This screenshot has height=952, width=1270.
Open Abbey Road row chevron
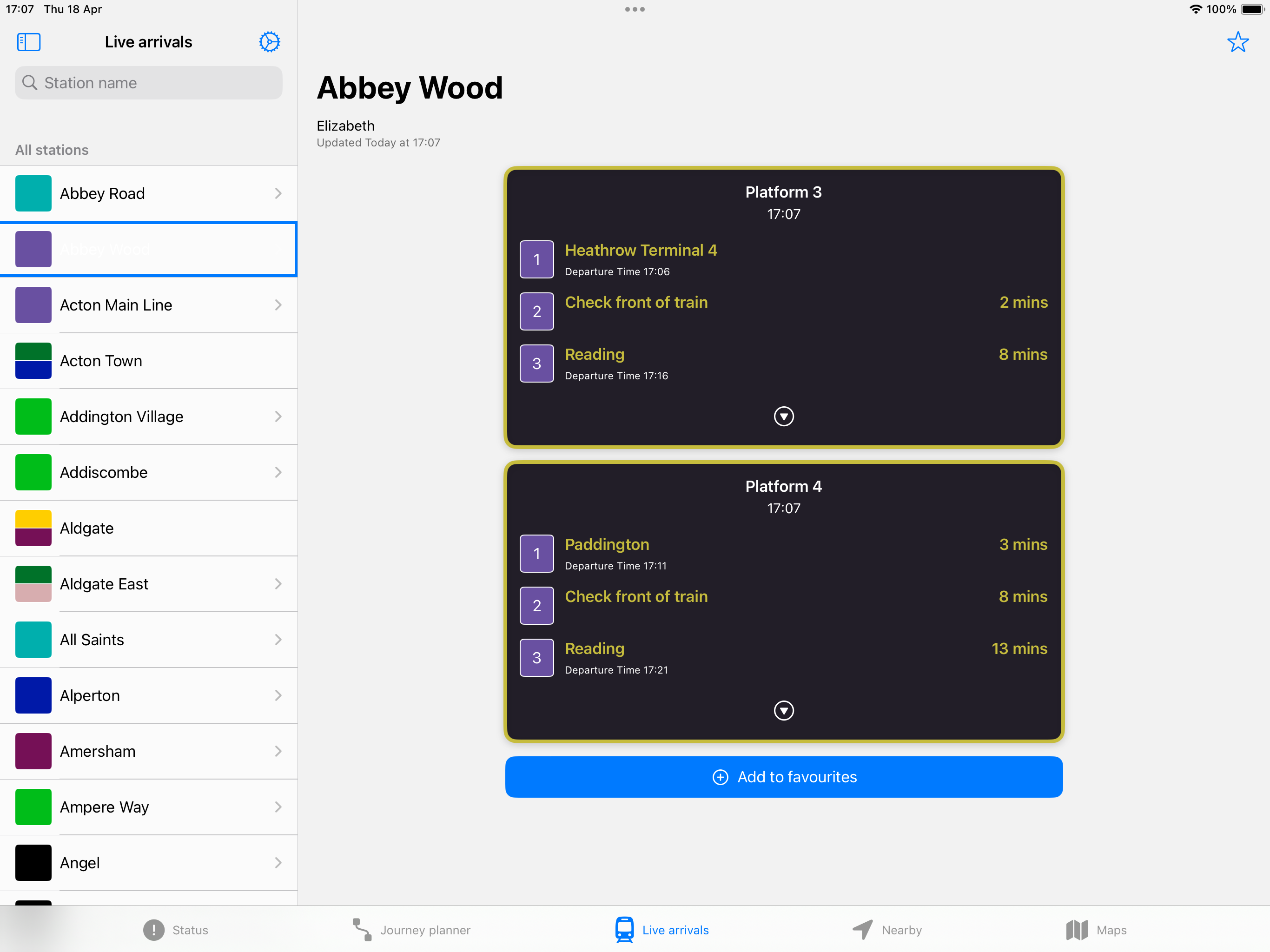(x=278, y=193)
